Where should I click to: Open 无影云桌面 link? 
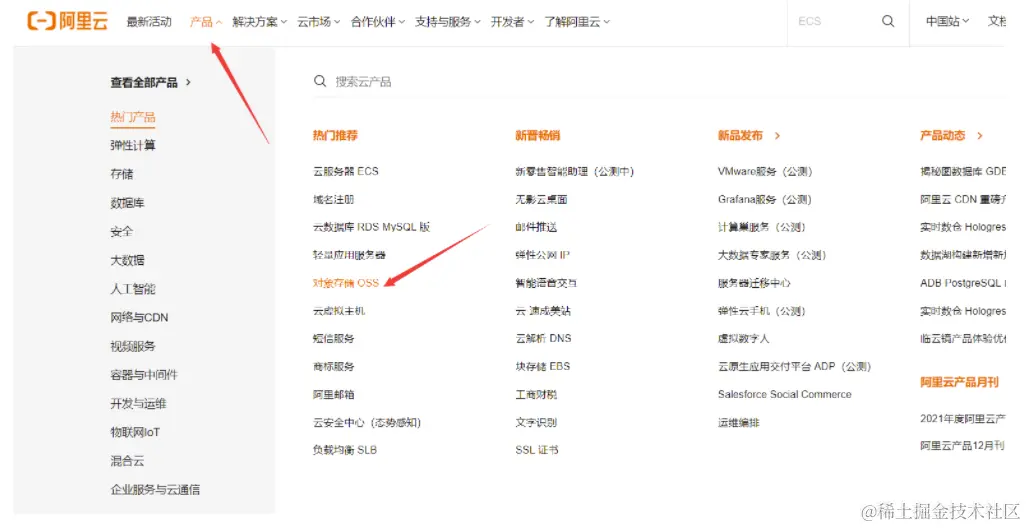[541, 200]
